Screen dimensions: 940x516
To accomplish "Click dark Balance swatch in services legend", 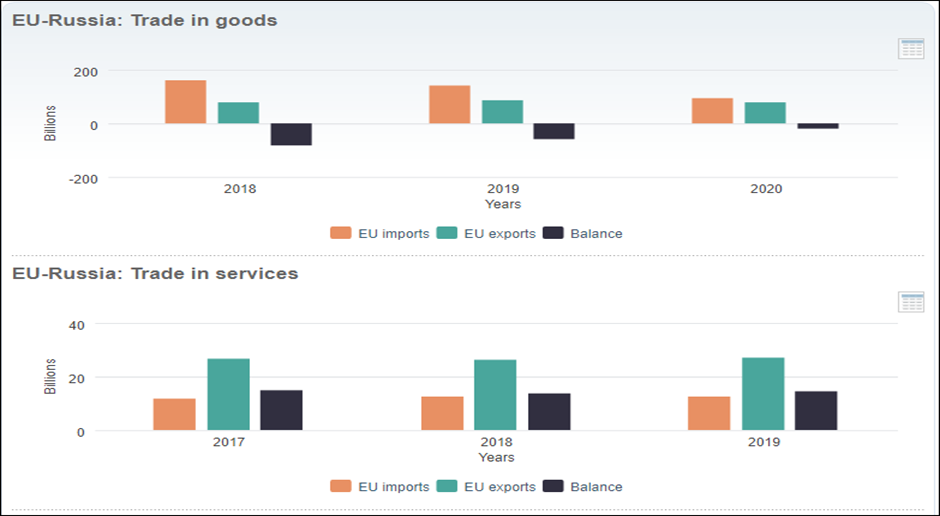I will [x=553, y=487].
